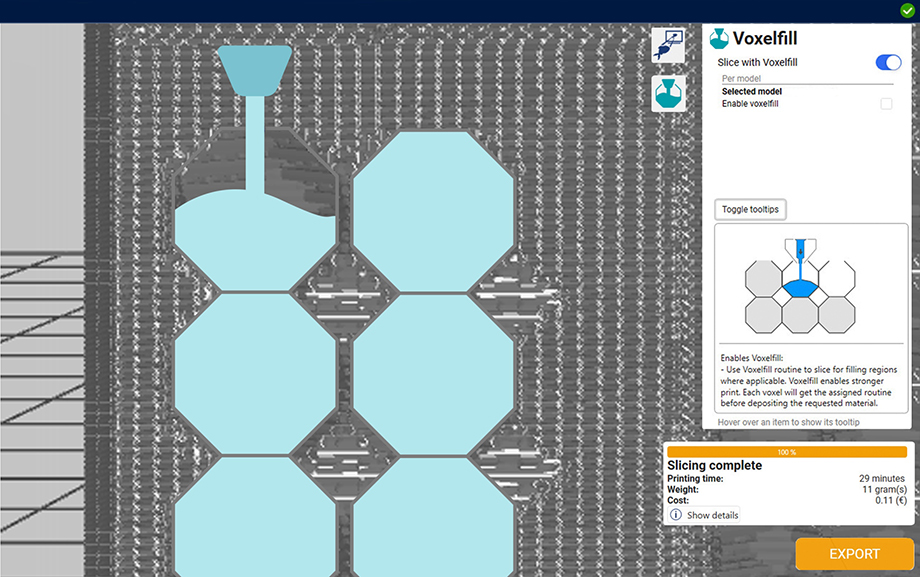
Task: Click the 29 minutes printing time value
Action: coord(880,480)
